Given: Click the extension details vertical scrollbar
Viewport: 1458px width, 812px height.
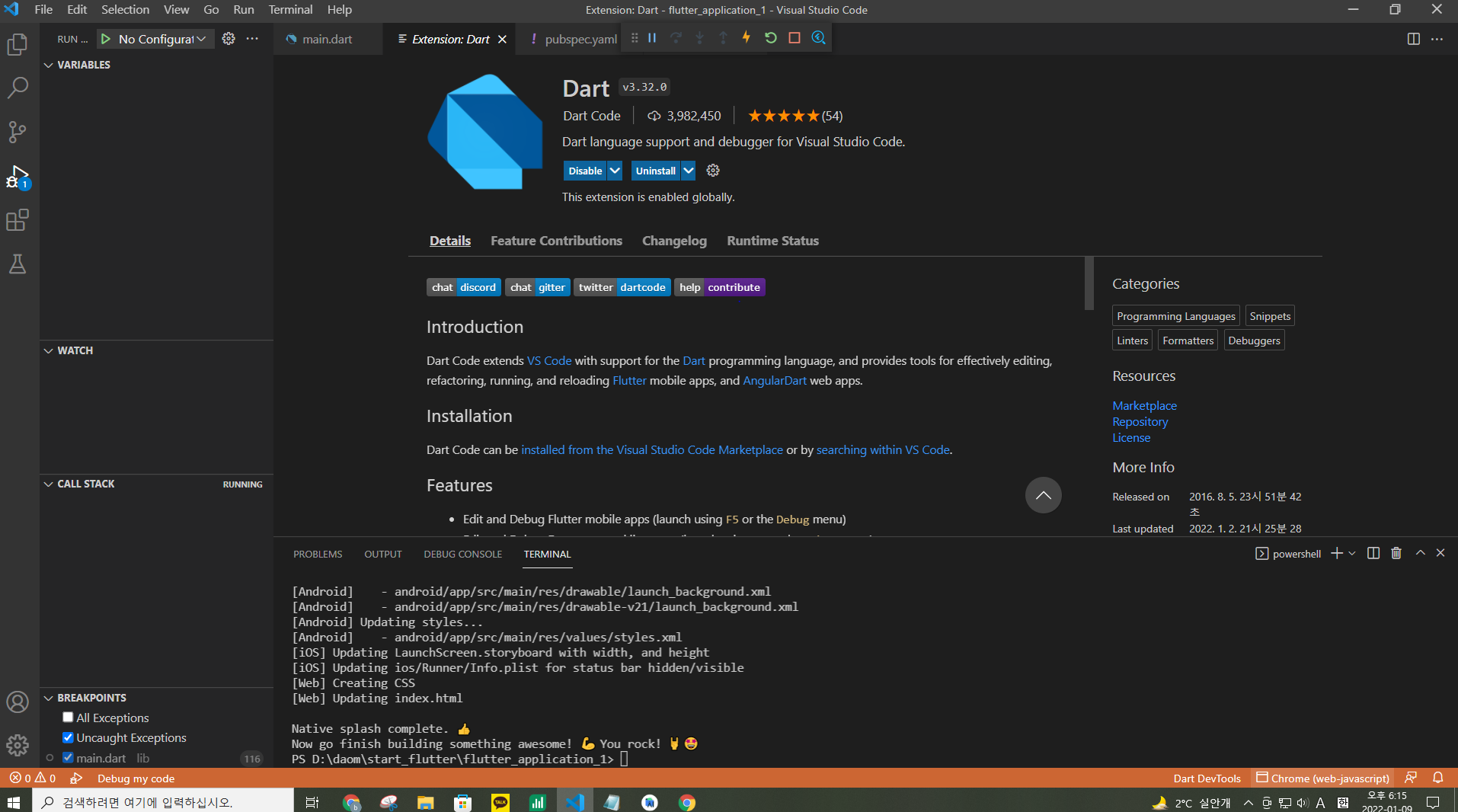Looking at the screenshot, I should coord(1089,283).
